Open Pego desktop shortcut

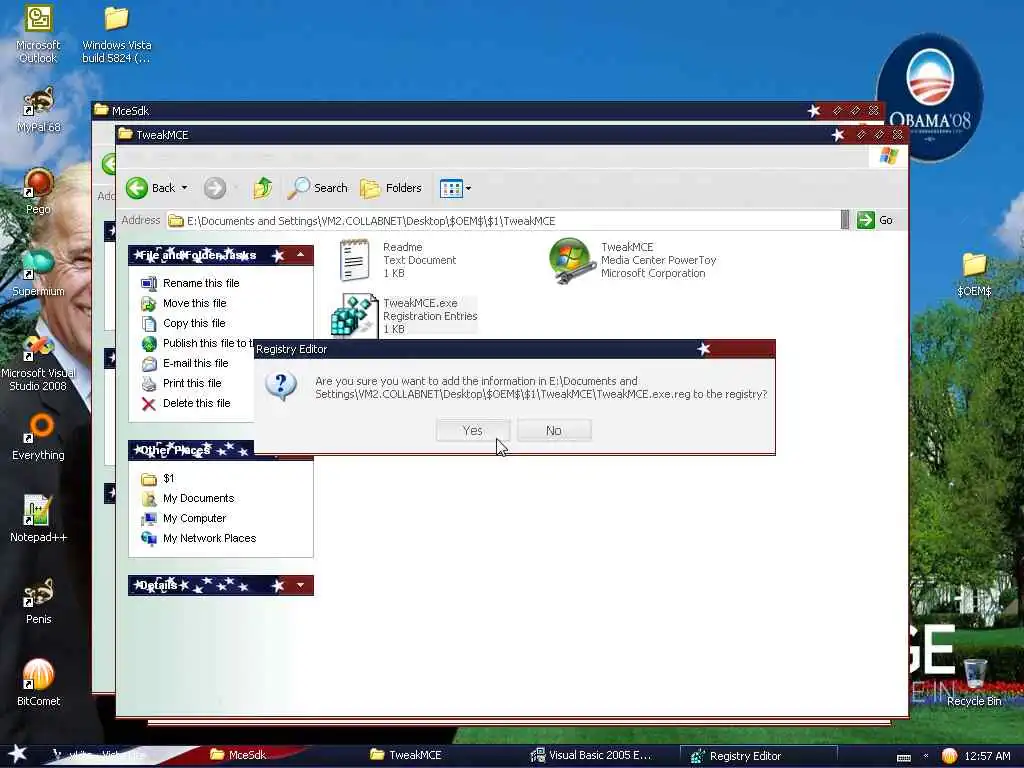pos(38,191)
